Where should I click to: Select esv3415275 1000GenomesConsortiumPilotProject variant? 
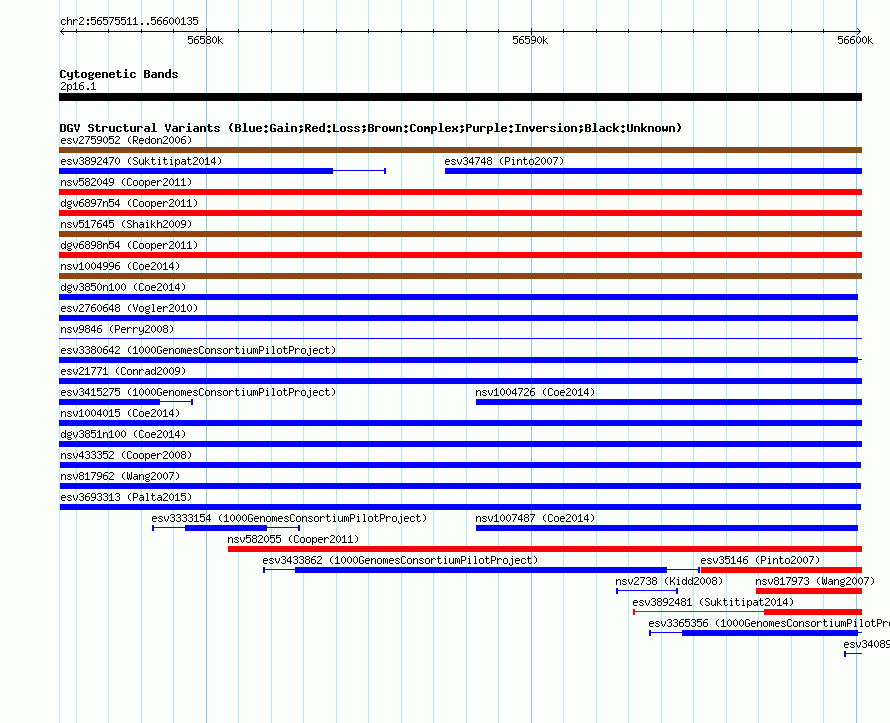click(126, 402)
